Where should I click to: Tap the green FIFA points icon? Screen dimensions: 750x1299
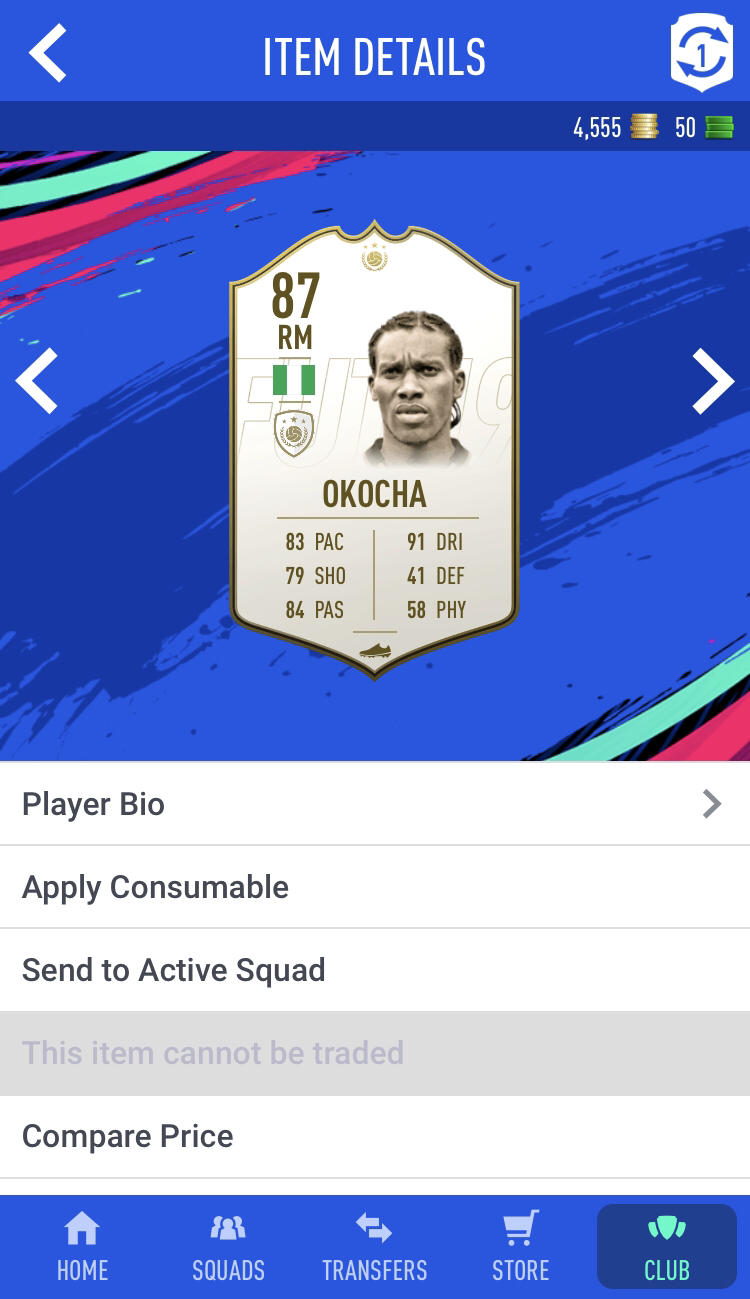[719, 127]
